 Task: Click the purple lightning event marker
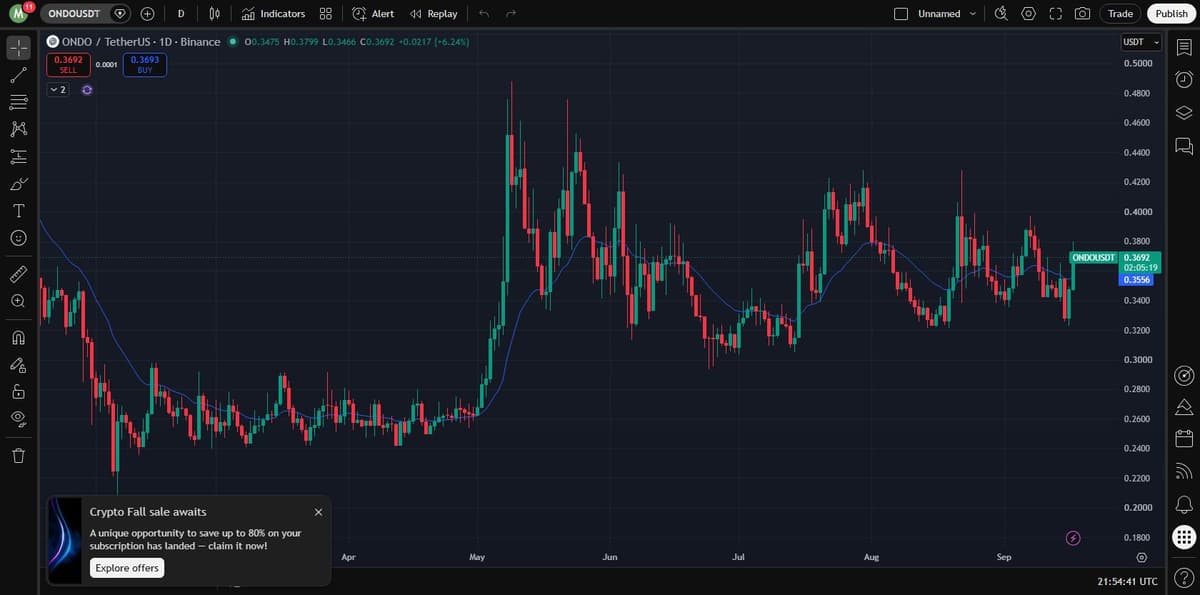coord(1073,538)
